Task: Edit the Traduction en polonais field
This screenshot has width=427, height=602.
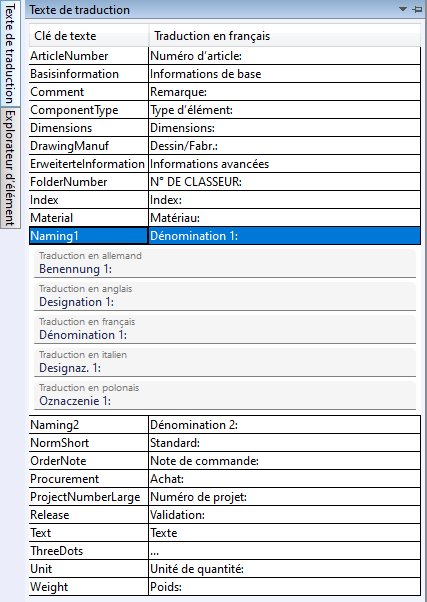Action: coord(225,395)
